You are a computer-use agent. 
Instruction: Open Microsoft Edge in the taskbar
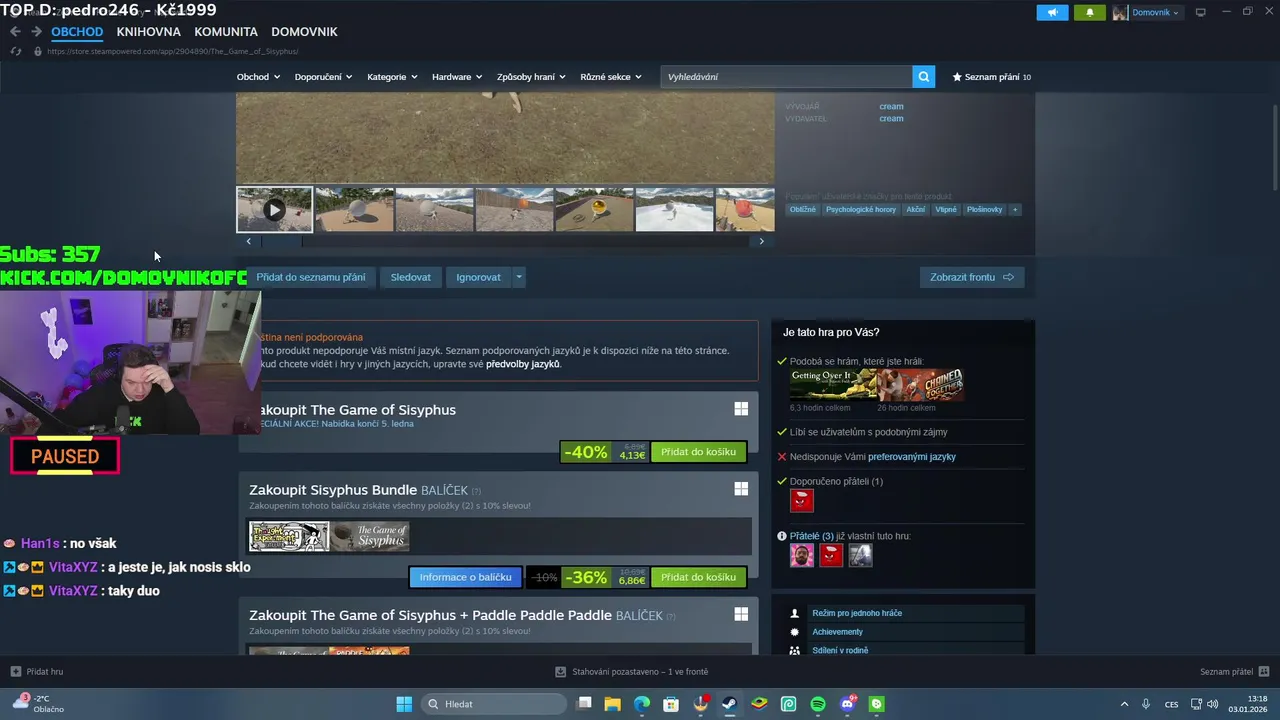pyautogui.click(x=641, y=704)
